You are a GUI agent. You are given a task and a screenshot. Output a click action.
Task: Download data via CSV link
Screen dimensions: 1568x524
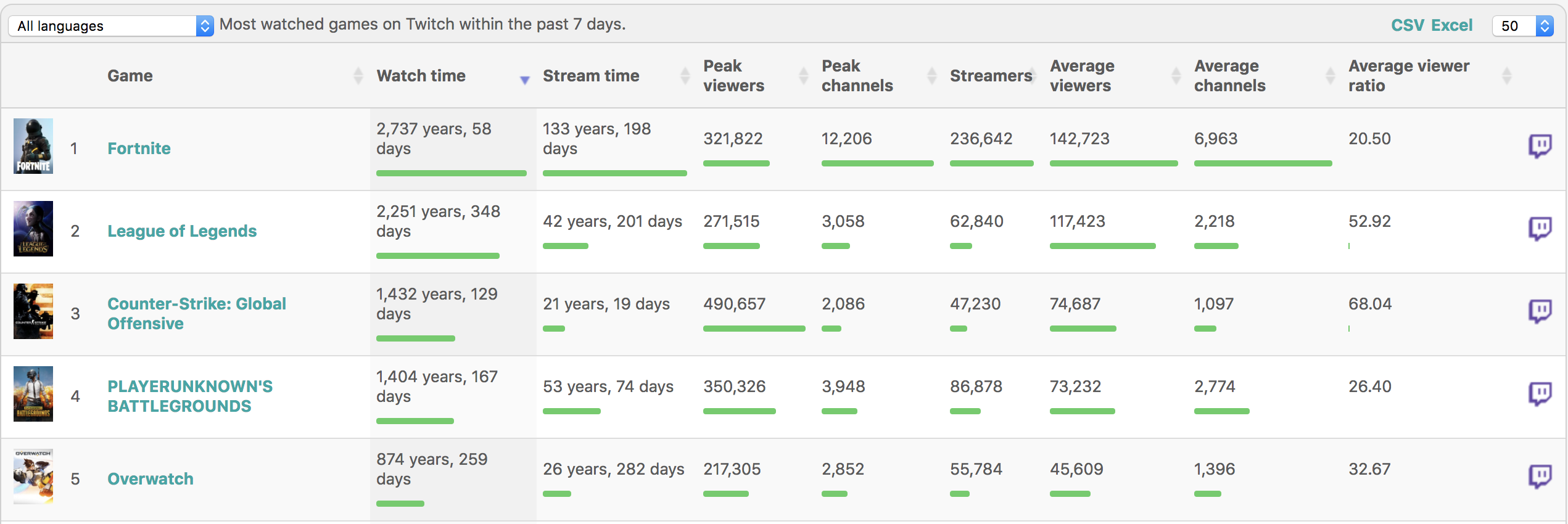pos(1407,25)
